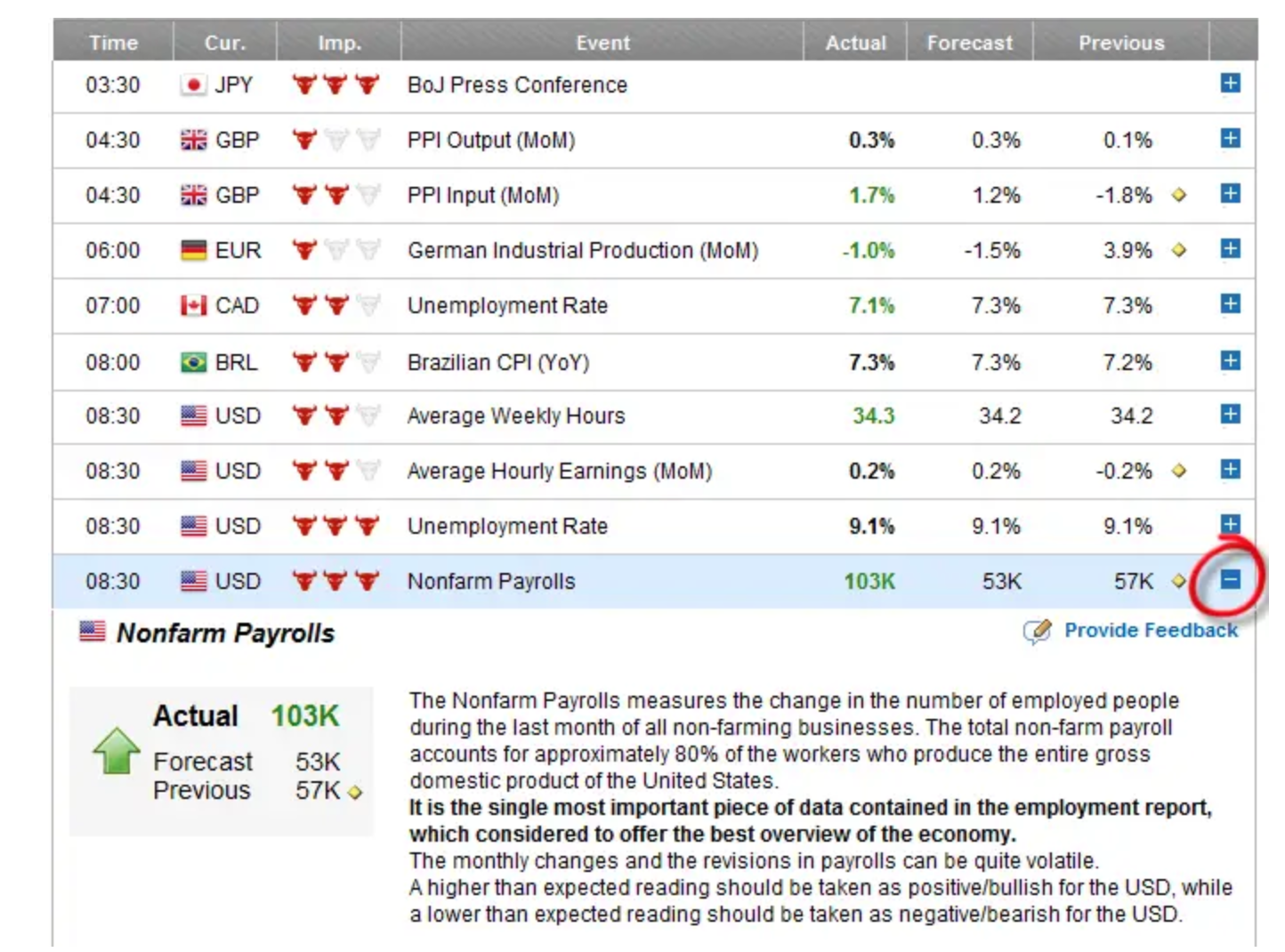Expand German Industrial Production row
This screenshot has width=1285, height=952.
pyautogui.click(x=1230, y=249)
